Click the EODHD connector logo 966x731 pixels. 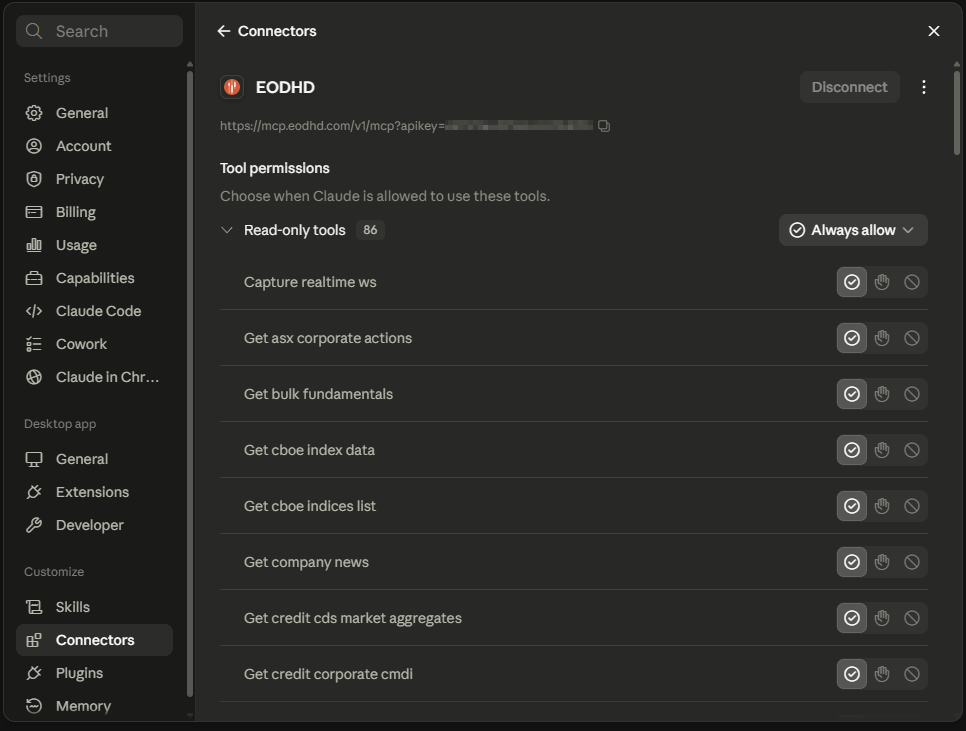click(x=232, y=87)
